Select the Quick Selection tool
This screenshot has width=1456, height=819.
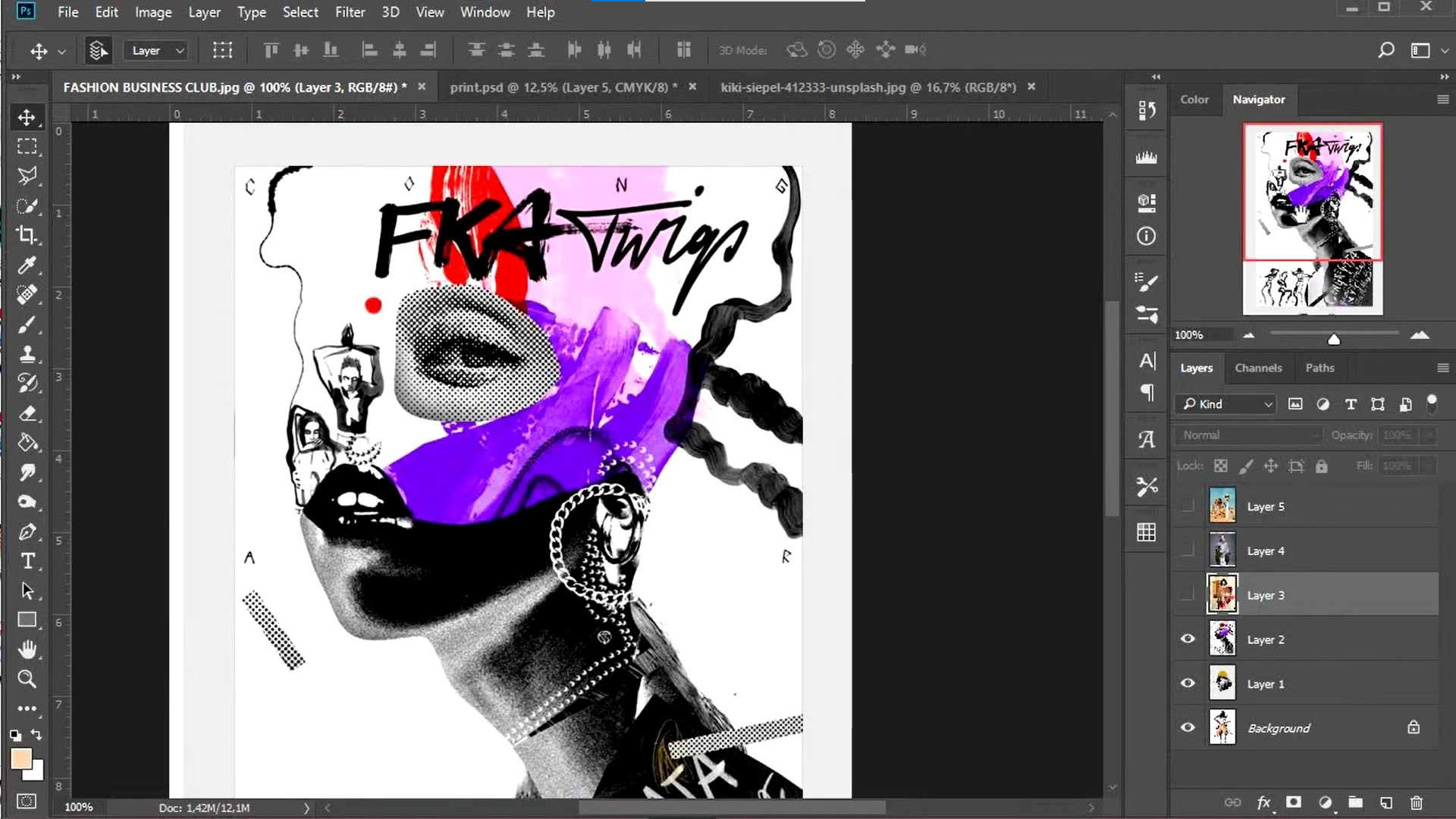click(27, 206)
